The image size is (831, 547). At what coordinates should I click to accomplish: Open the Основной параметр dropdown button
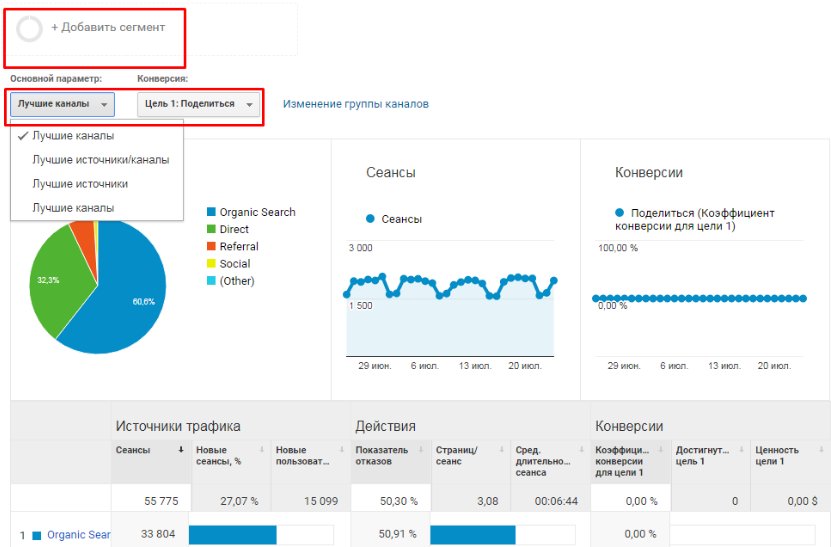(63, 104)
